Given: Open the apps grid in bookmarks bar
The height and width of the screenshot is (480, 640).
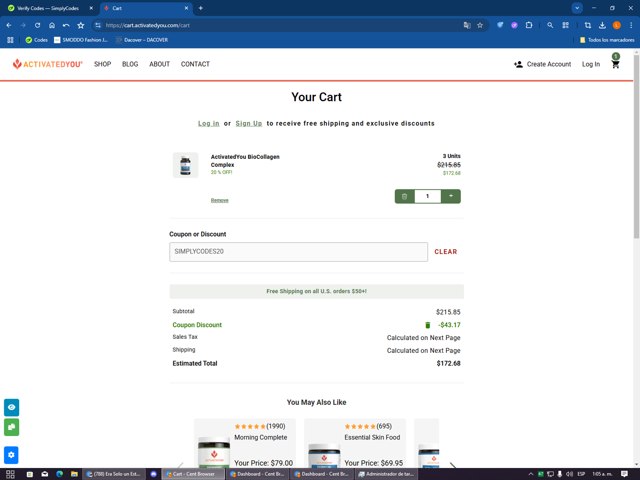Looking at the screenshot, I should click(x=10, y=40).
